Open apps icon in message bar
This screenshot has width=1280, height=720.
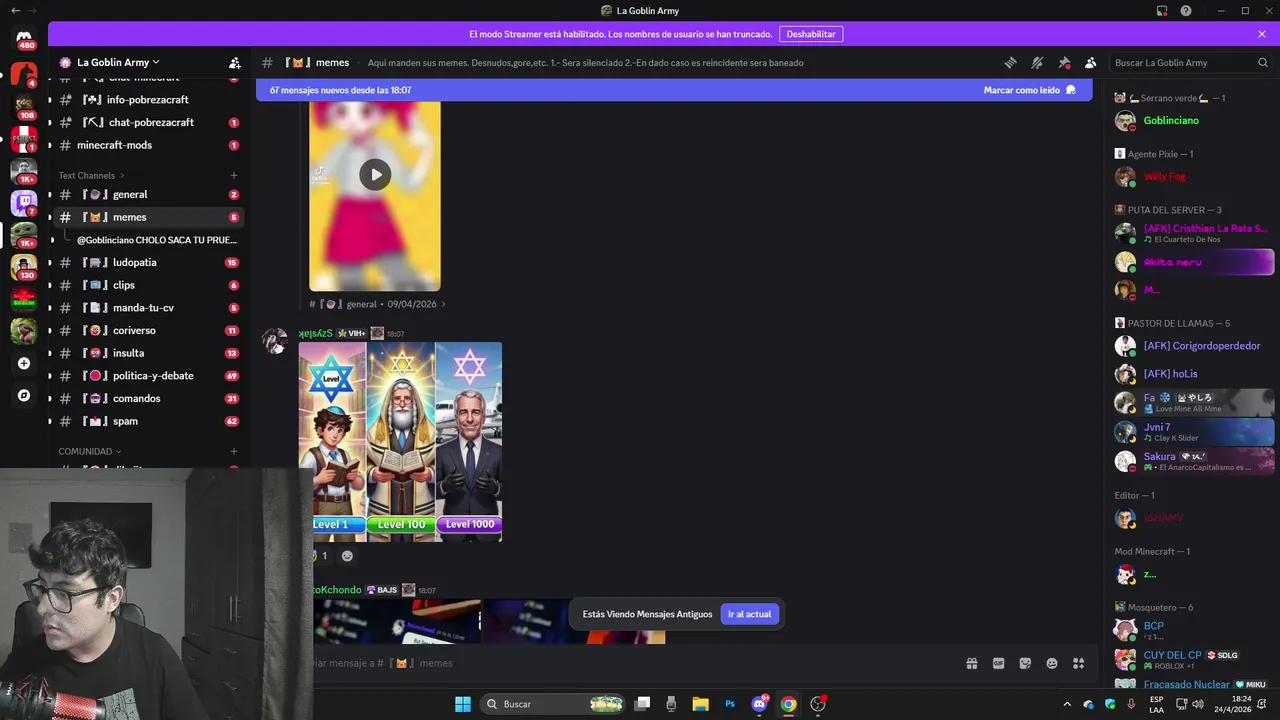[1078, 663]
